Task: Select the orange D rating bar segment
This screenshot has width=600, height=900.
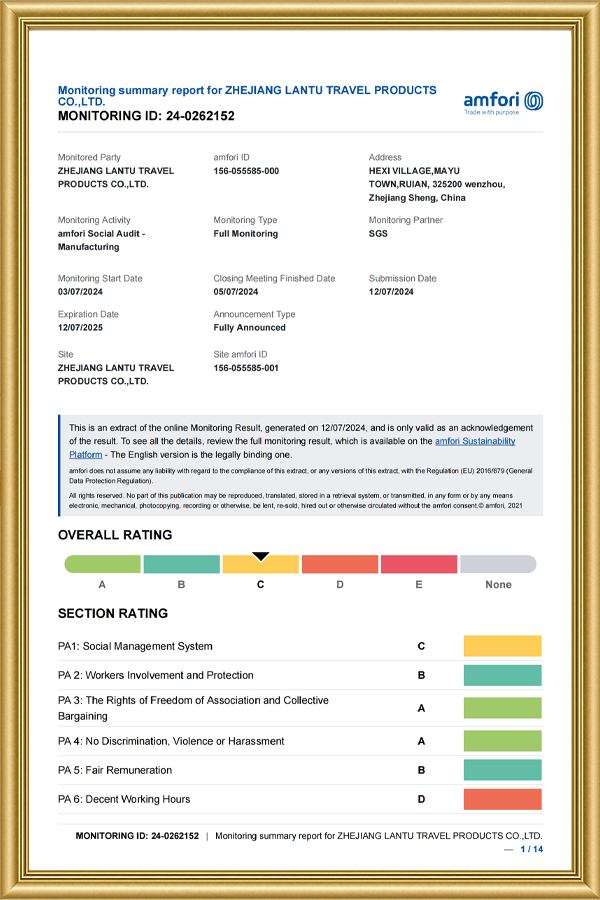Action: click(x=339, y=564)
